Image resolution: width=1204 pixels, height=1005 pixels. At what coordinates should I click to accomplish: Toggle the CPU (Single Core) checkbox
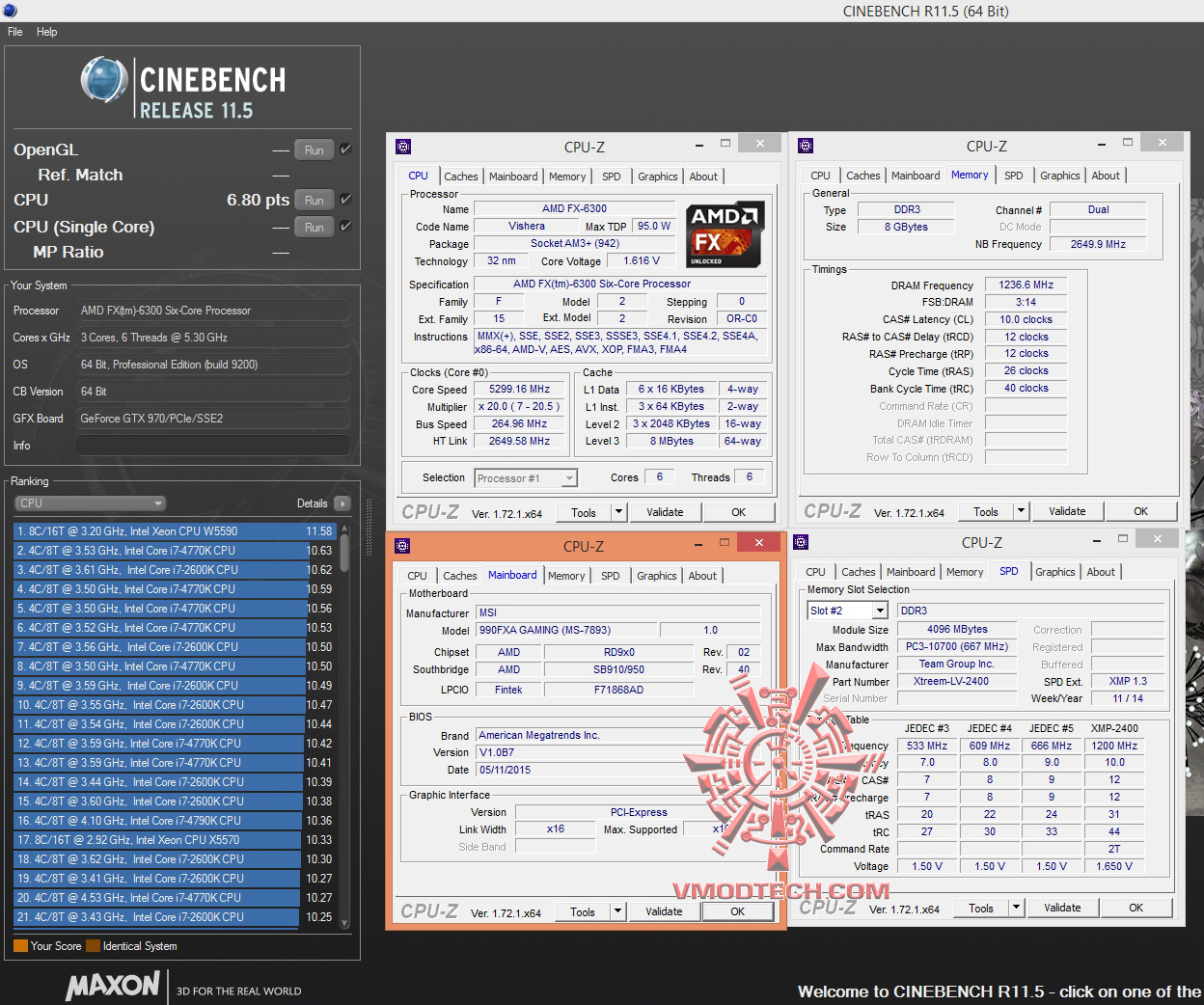pos(345,227)
